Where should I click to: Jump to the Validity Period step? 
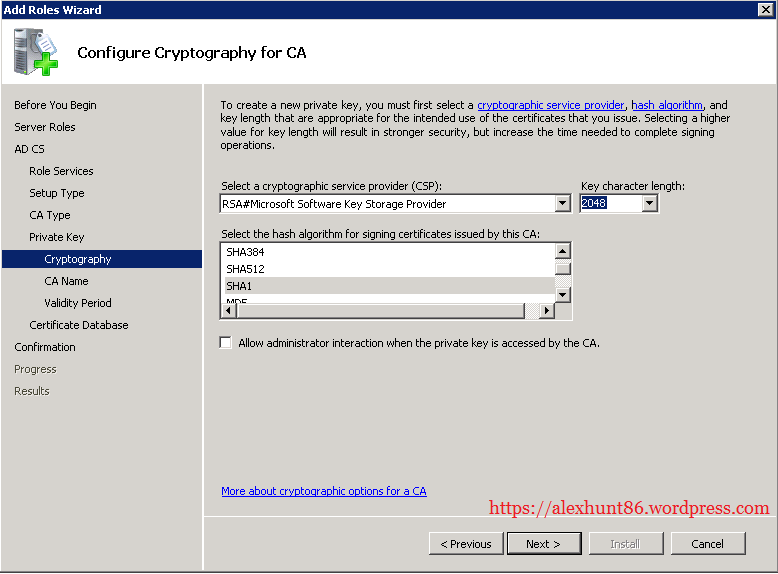coord(78,303)
